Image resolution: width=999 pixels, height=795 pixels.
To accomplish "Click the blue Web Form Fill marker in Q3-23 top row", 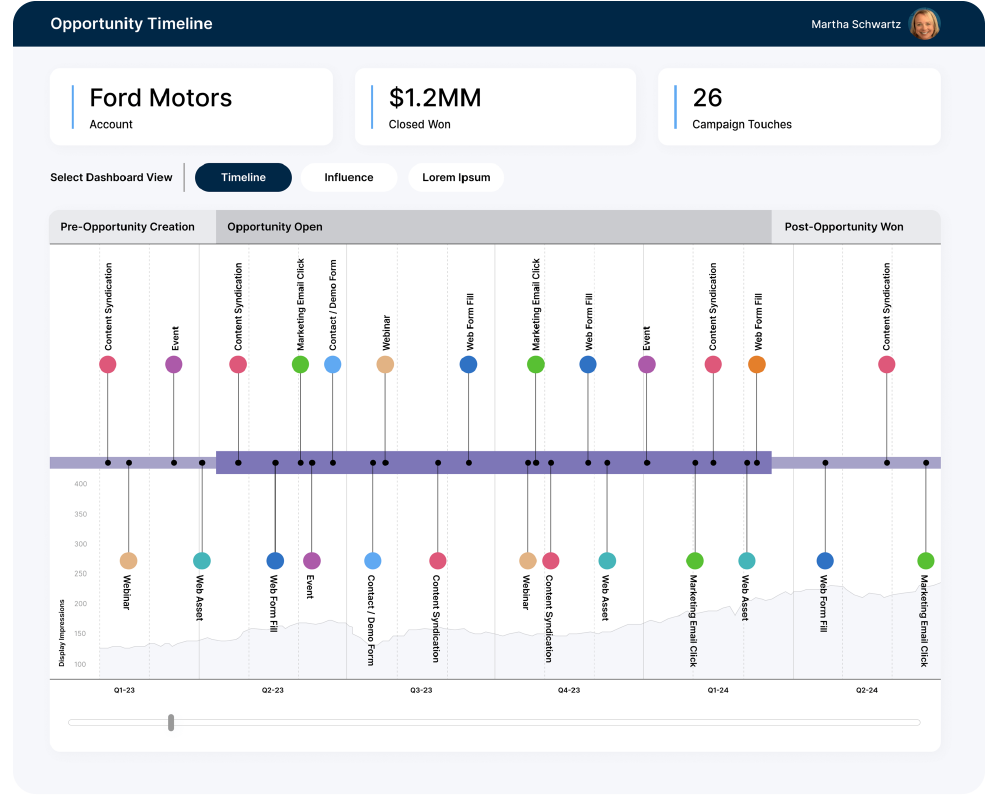I will [x=468, y=364].
